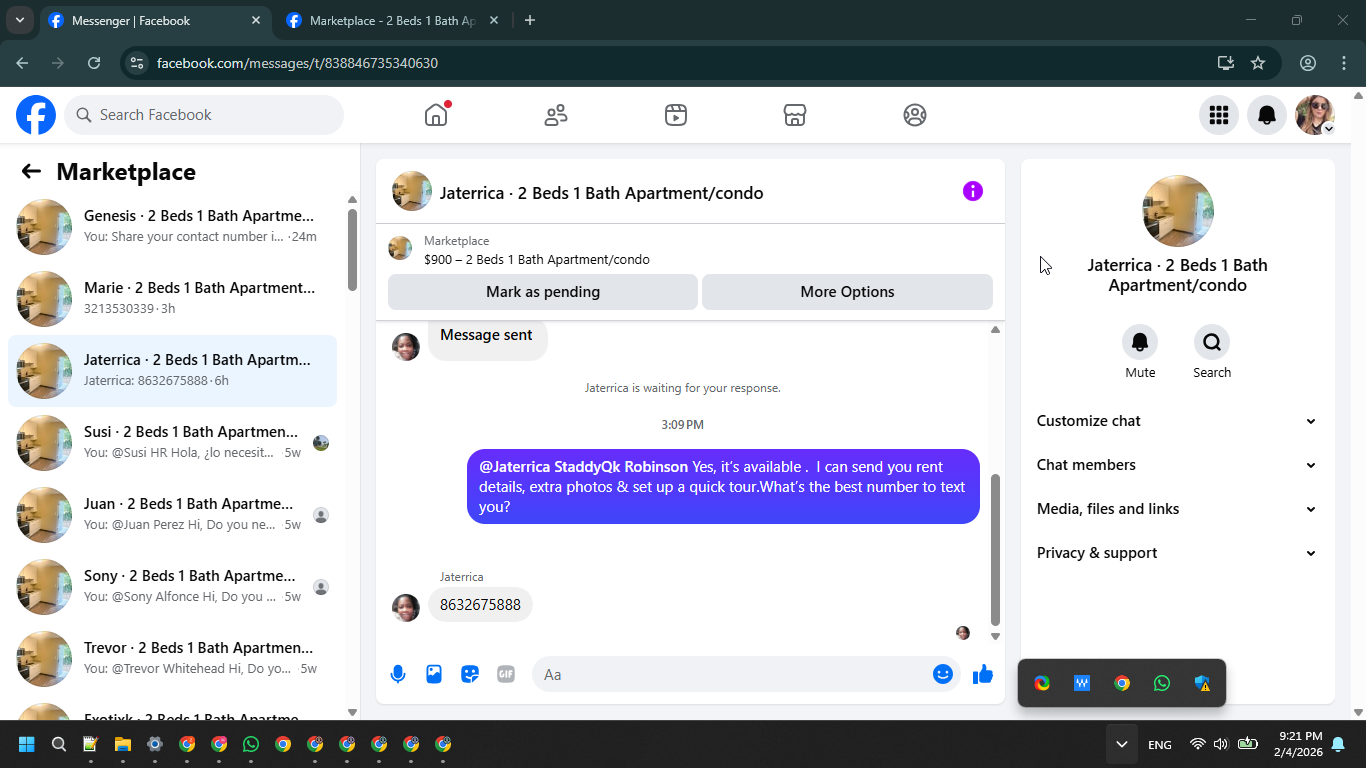The image size is (1366, 768).
Task: Expand Privacy & support section
Action: 1177,553
